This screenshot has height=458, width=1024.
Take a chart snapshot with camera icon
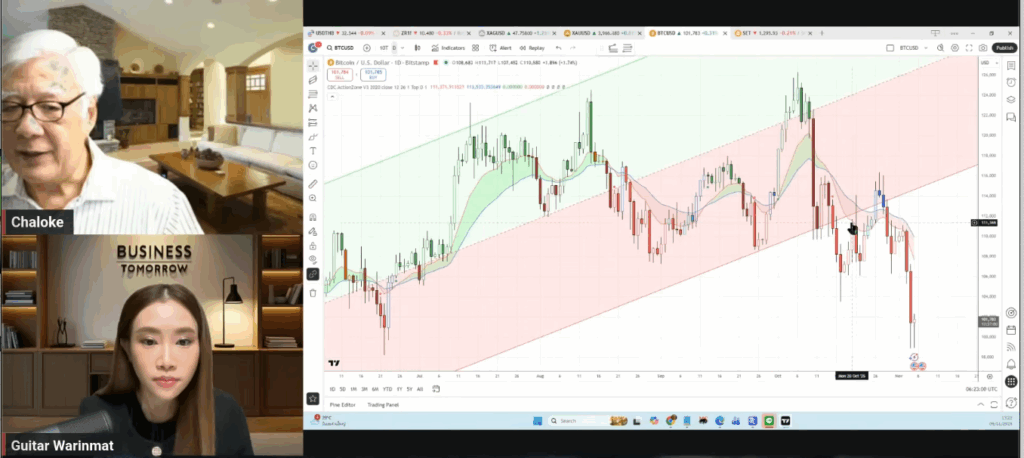click(x=984, y=47)
